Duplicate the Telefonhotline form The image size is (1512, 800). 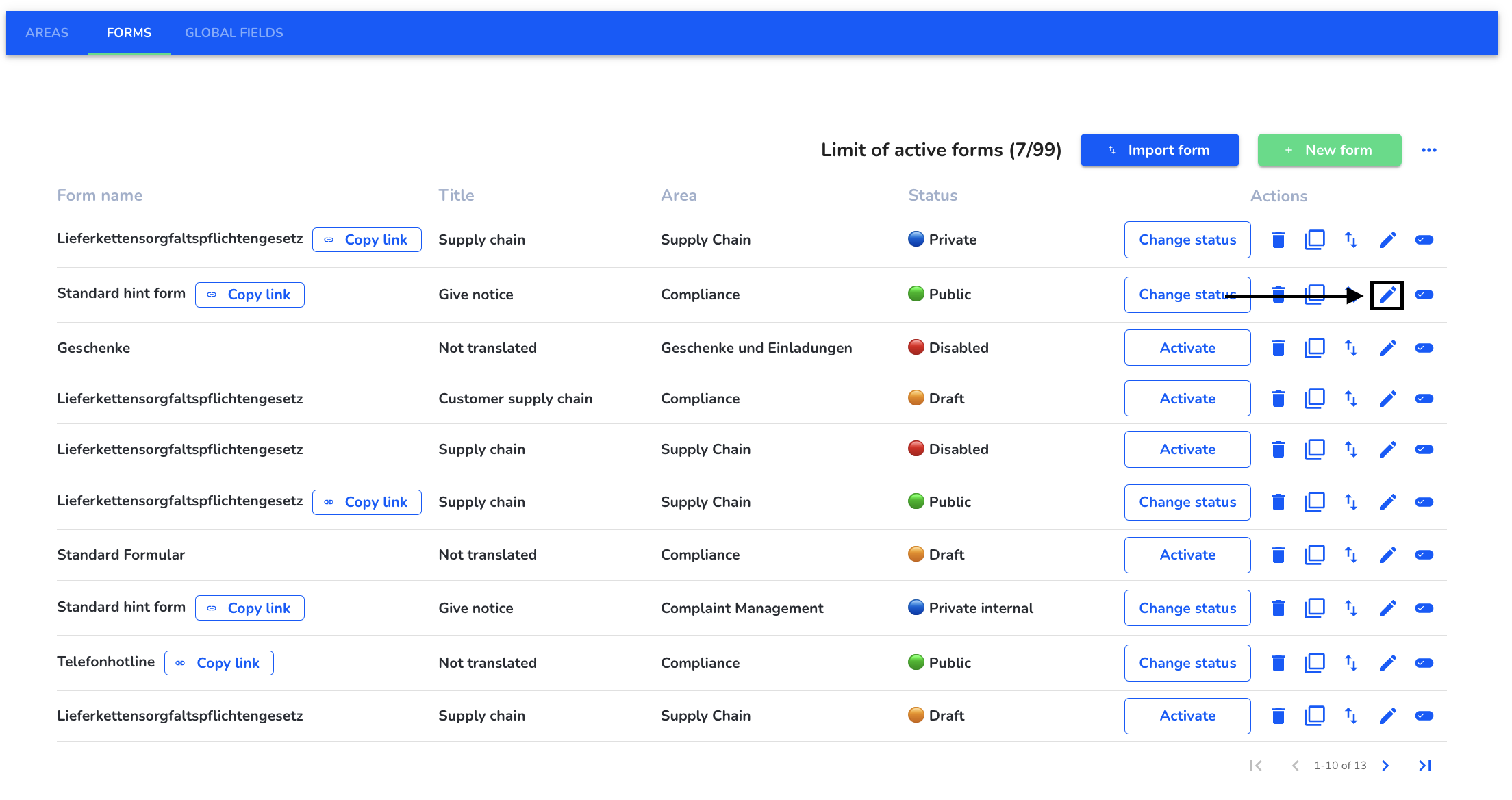click(1314, 663)
